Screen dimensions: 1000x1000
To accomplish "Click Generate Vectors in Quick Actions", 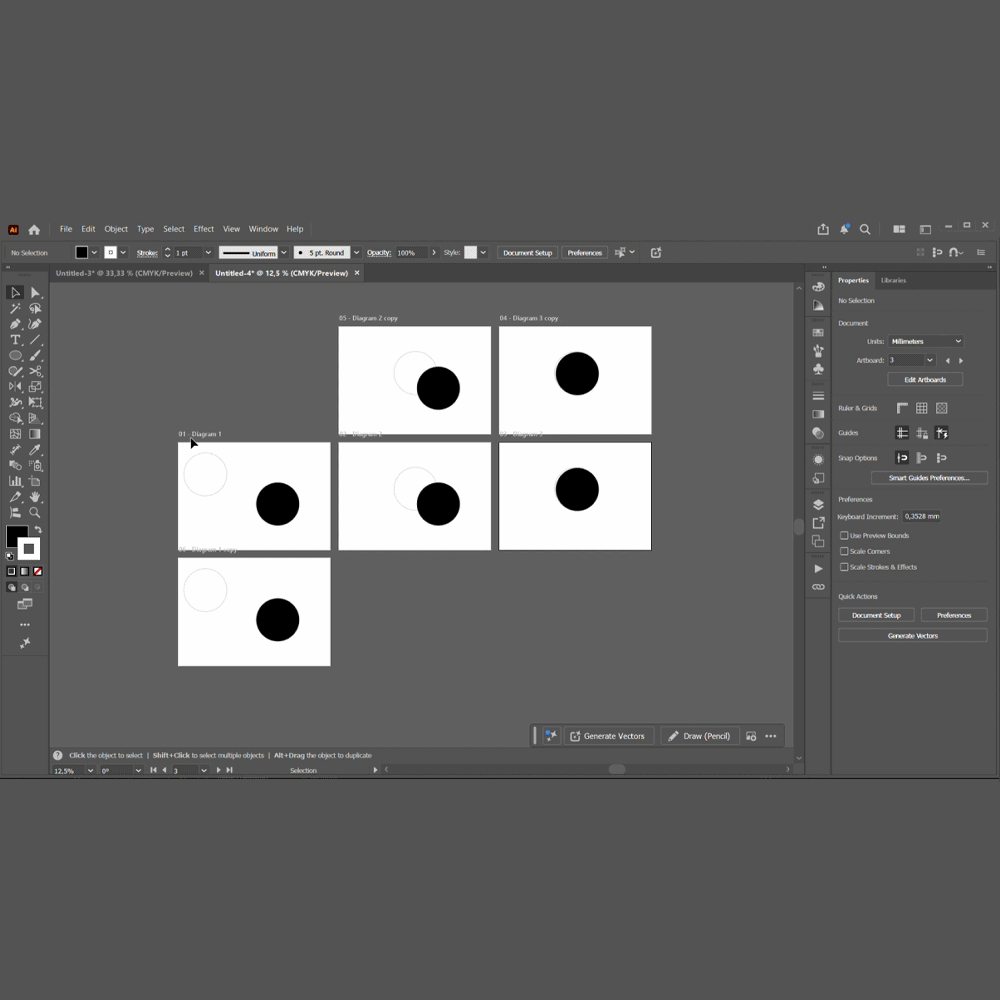I will pos(913,636).
